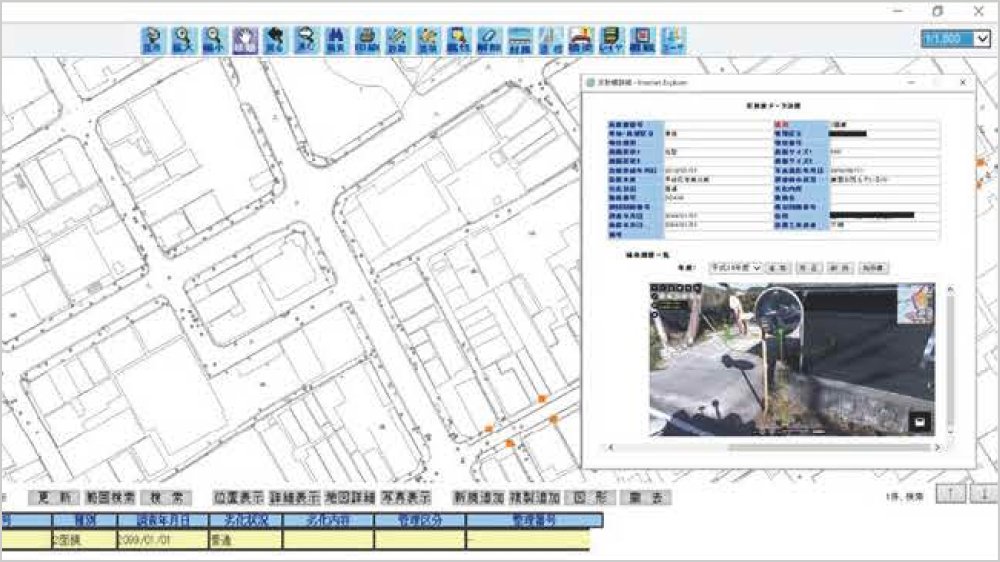The width and height of the screenshot is (1000, 562).
Task: Select the 管理番号 column header
Action: (534, 520)
